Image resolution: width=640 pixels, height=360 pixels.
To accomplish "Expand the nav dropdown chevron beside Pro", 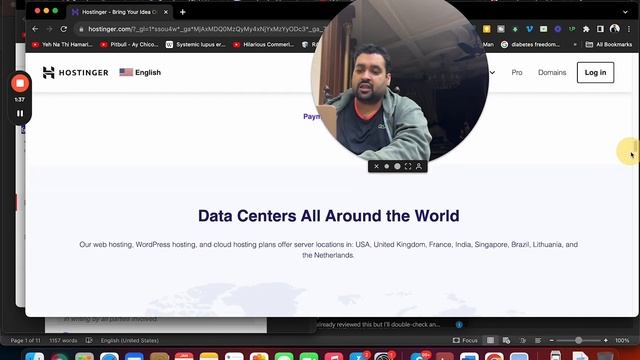I will 493,72.
